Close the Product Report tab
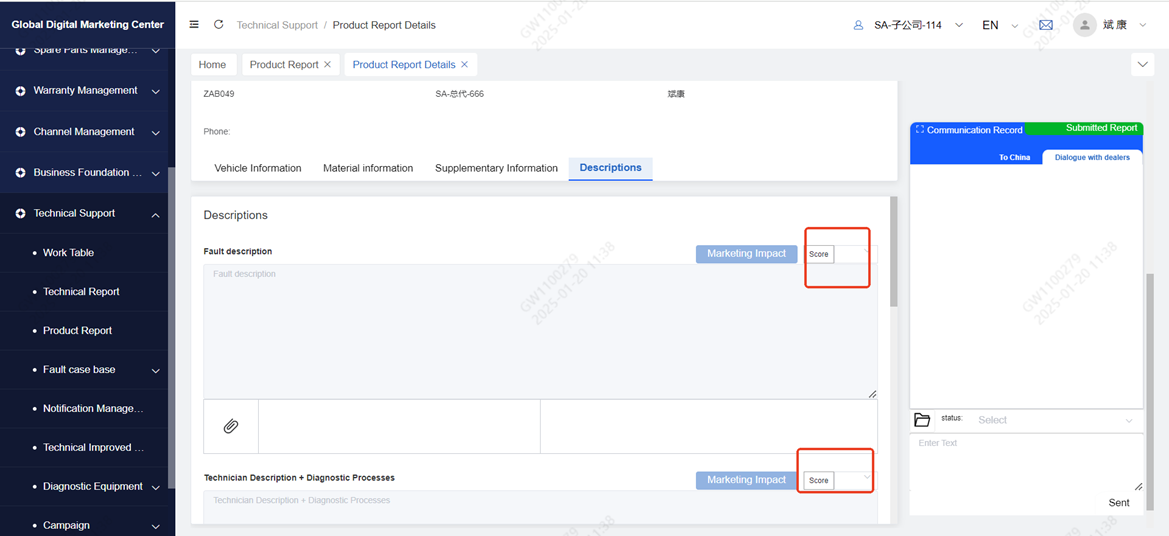Image resolution: width=1169 pixels, height=536 pixels. pos(327,65)
